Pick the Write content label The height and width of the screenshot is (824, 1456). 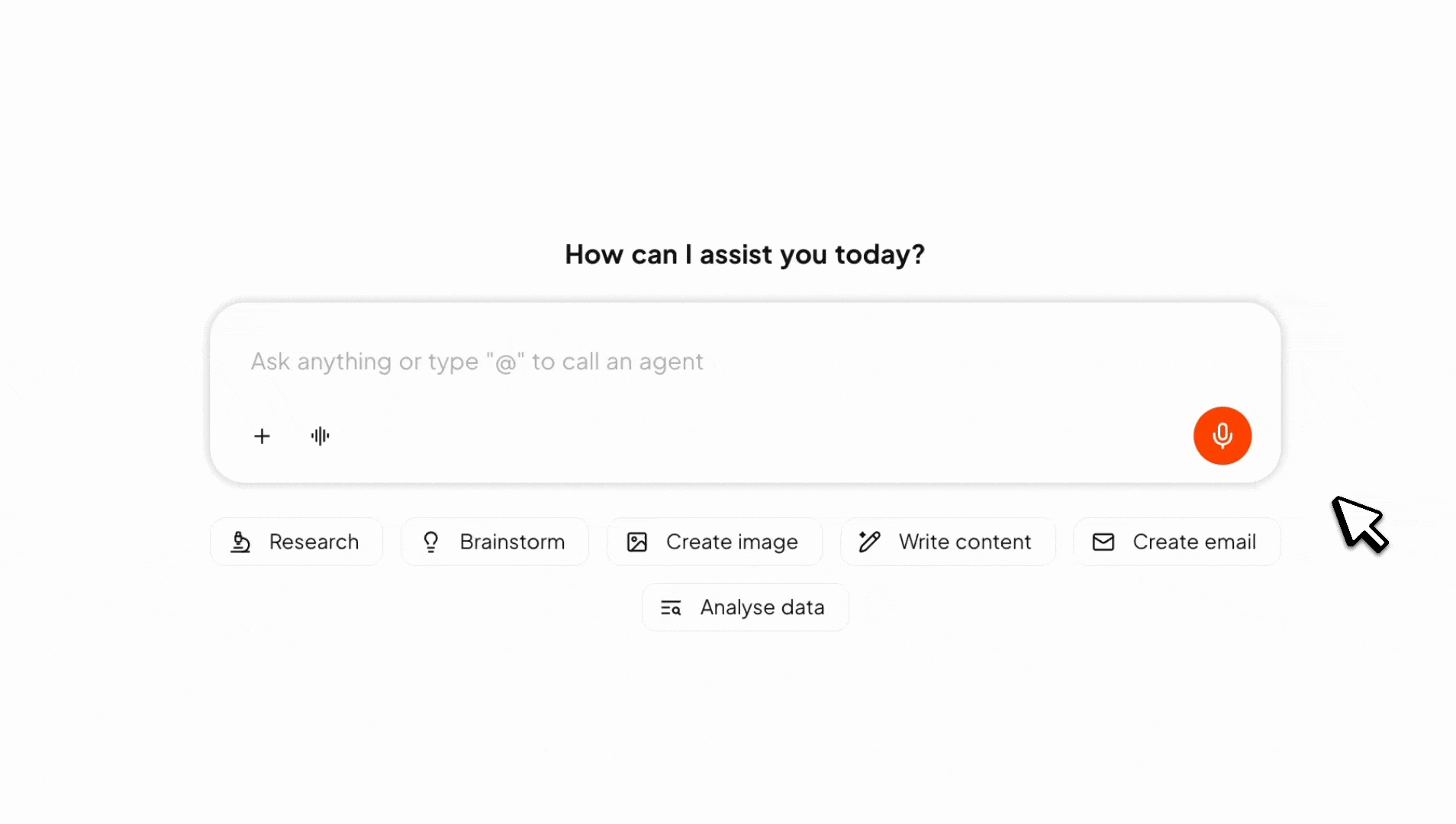coord(965,542)
